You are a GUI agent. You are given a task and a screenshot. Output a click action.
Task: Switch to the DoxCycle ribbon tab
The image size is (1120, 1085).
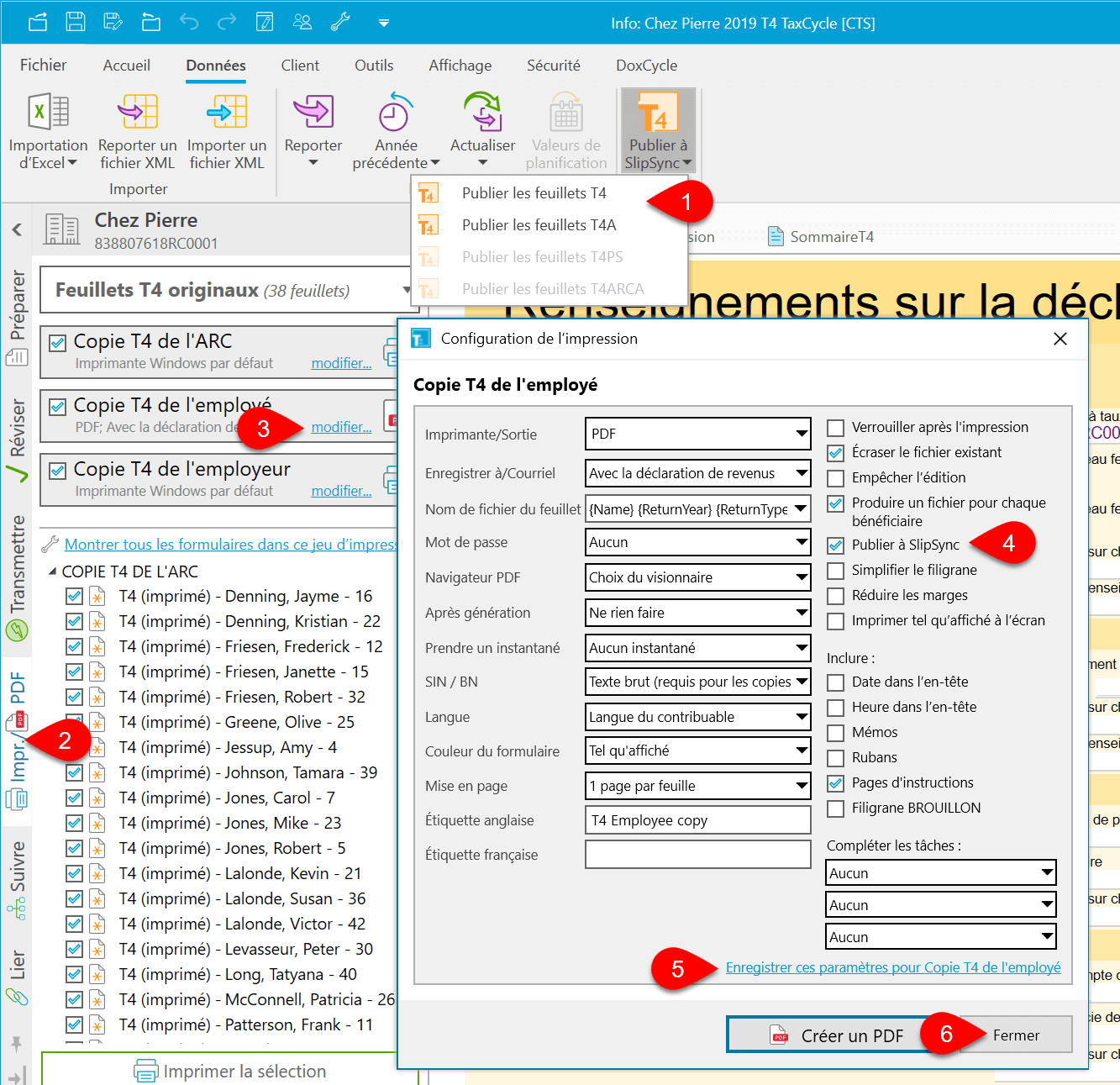pyautogui.click(x=646, y=66)
